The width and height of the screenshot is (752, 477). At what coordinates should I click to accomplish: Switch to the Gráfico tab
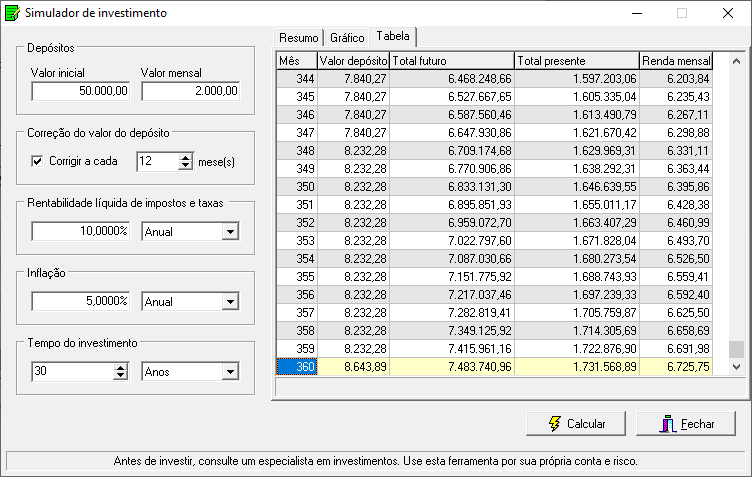tap(347, 37)
